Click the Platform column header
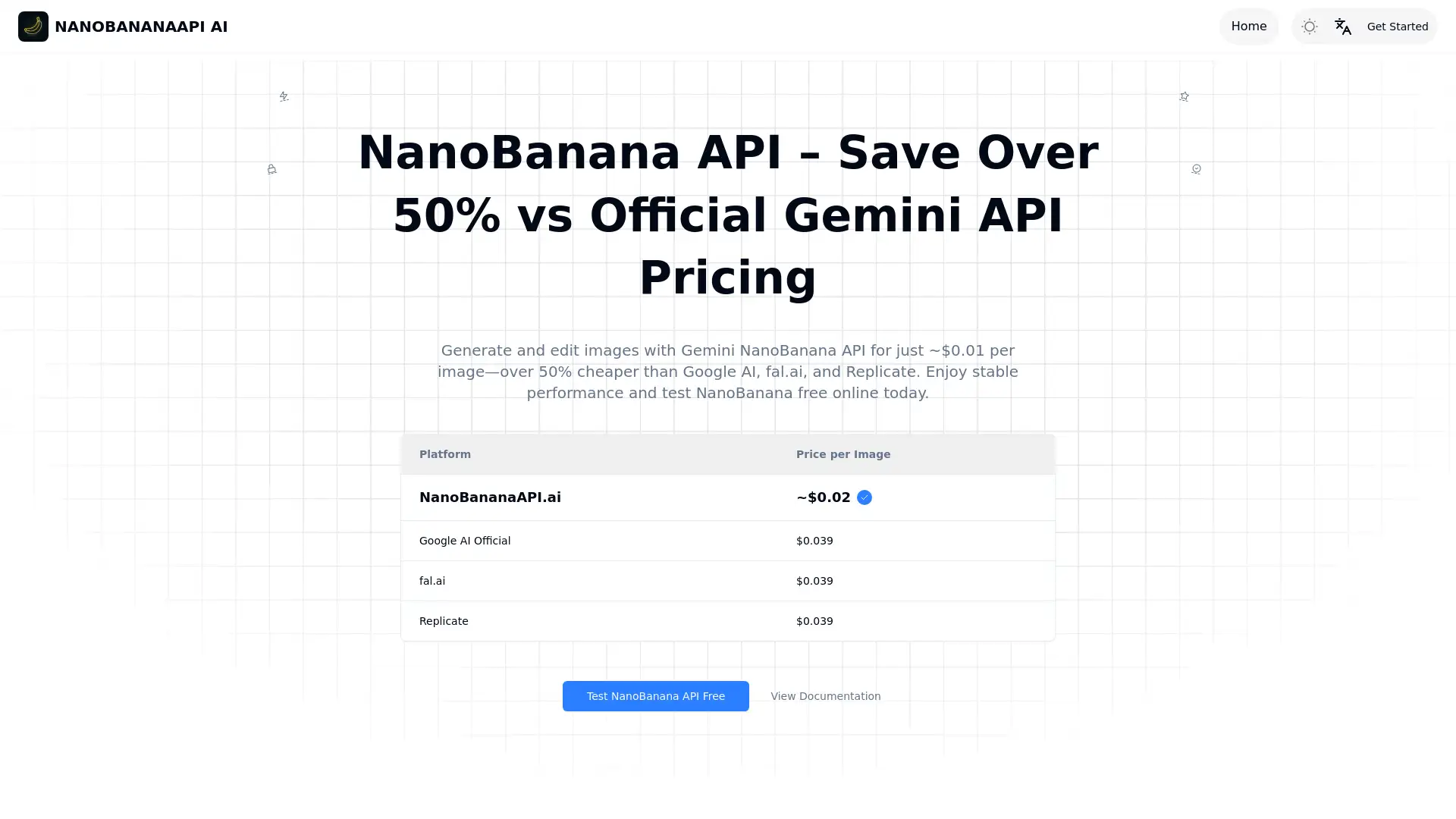The image size is (1456, 819). pos(445,454)
